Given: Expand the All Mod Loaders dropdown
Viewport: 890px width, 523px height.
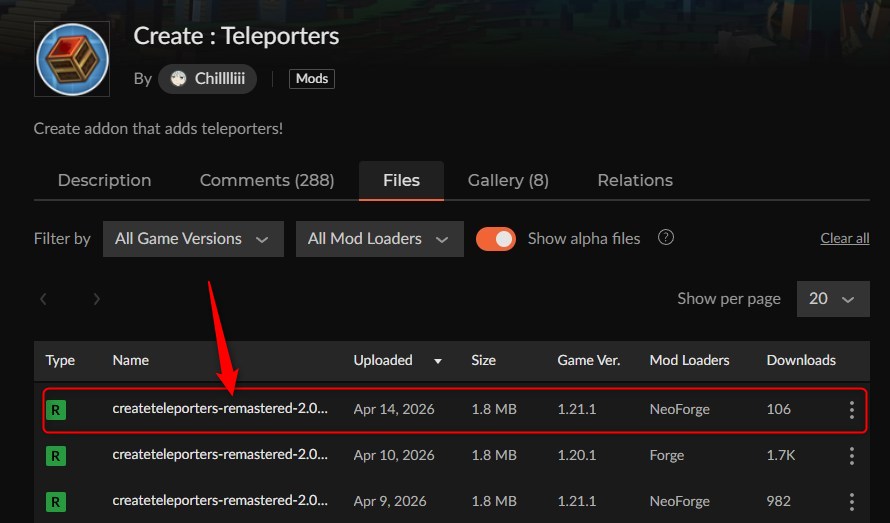Looking at the screenshot, I should pyautogui.click(x=379, y=239).
